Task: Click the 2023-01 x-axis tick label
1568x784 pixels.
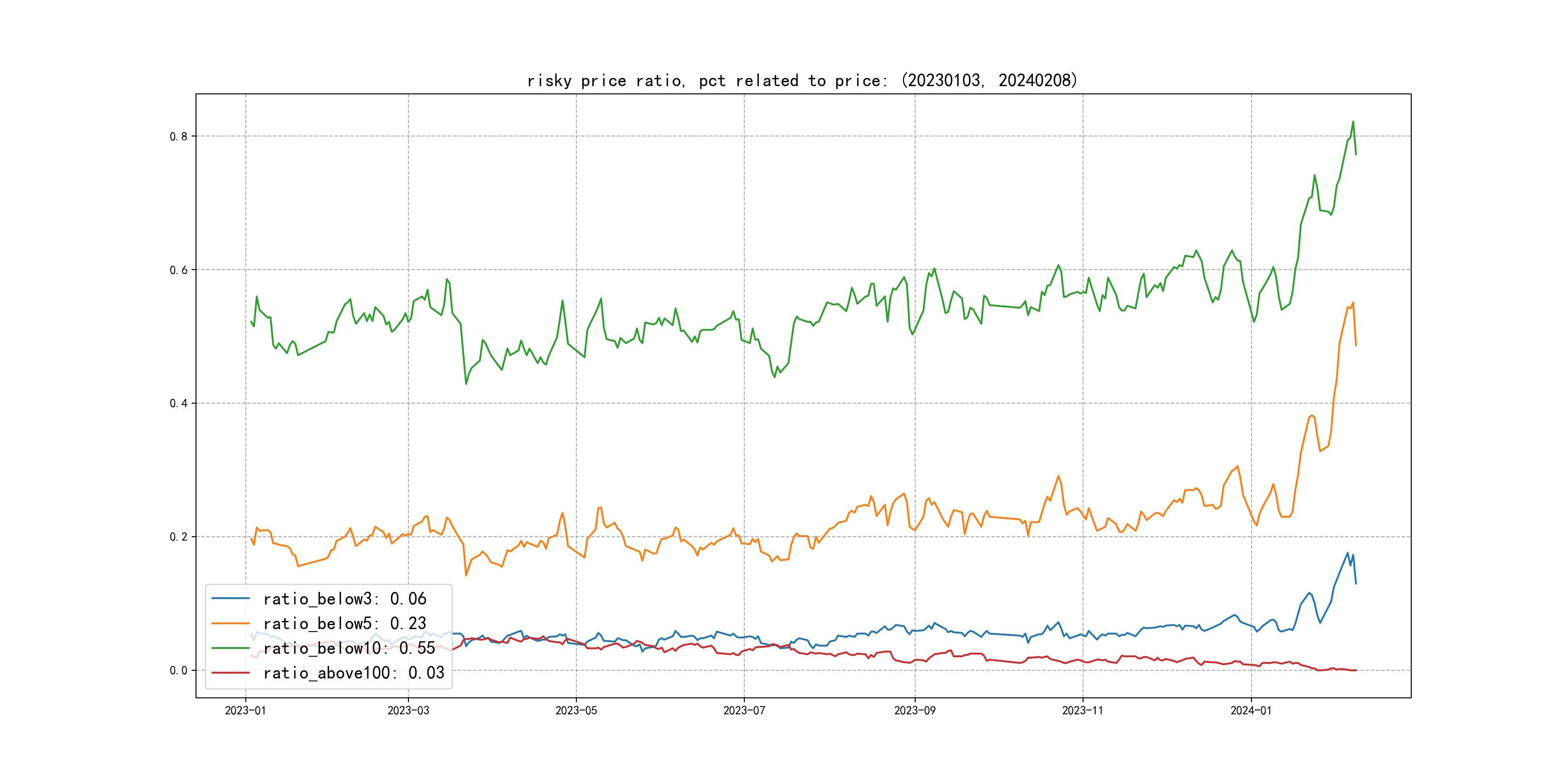Action: [x=245, y=710]
